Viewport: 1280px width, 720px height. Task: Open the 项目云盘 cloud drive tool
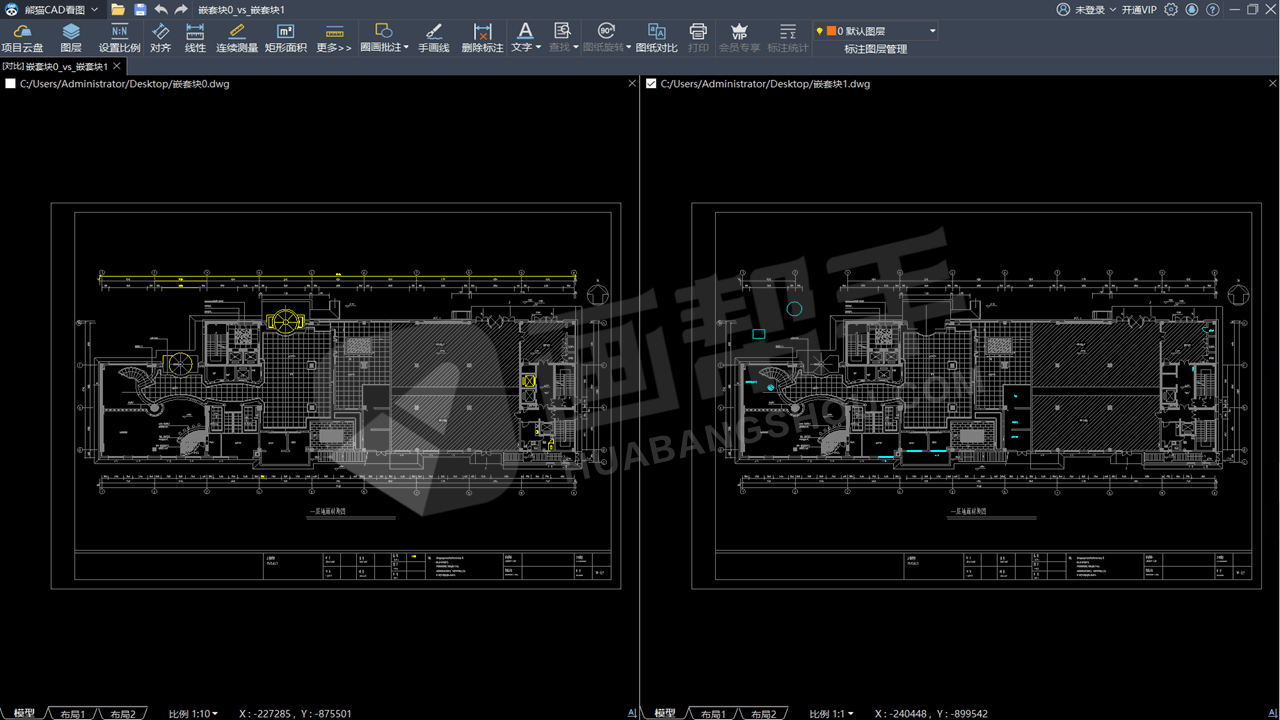[22, 38]
